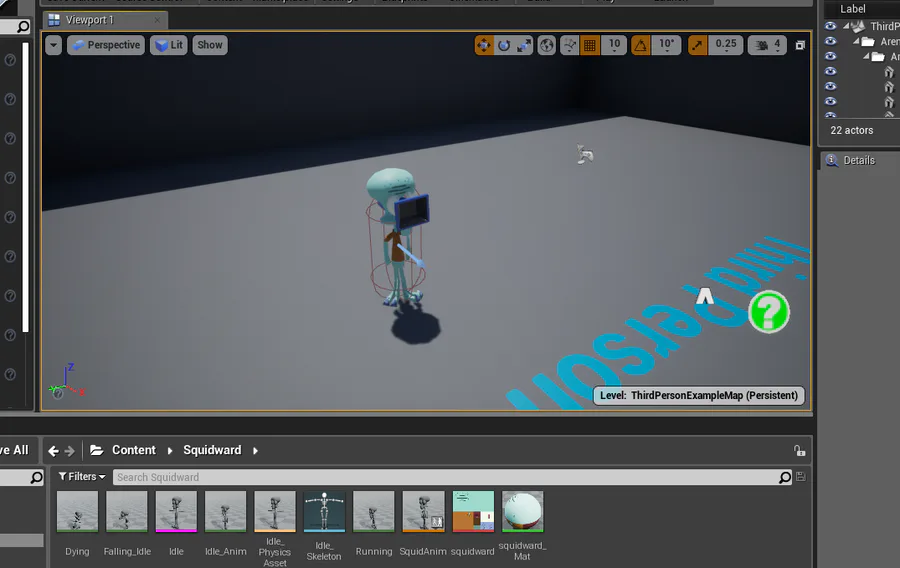
Task: Open the Details panel tab
Action: tap(859, 161)
